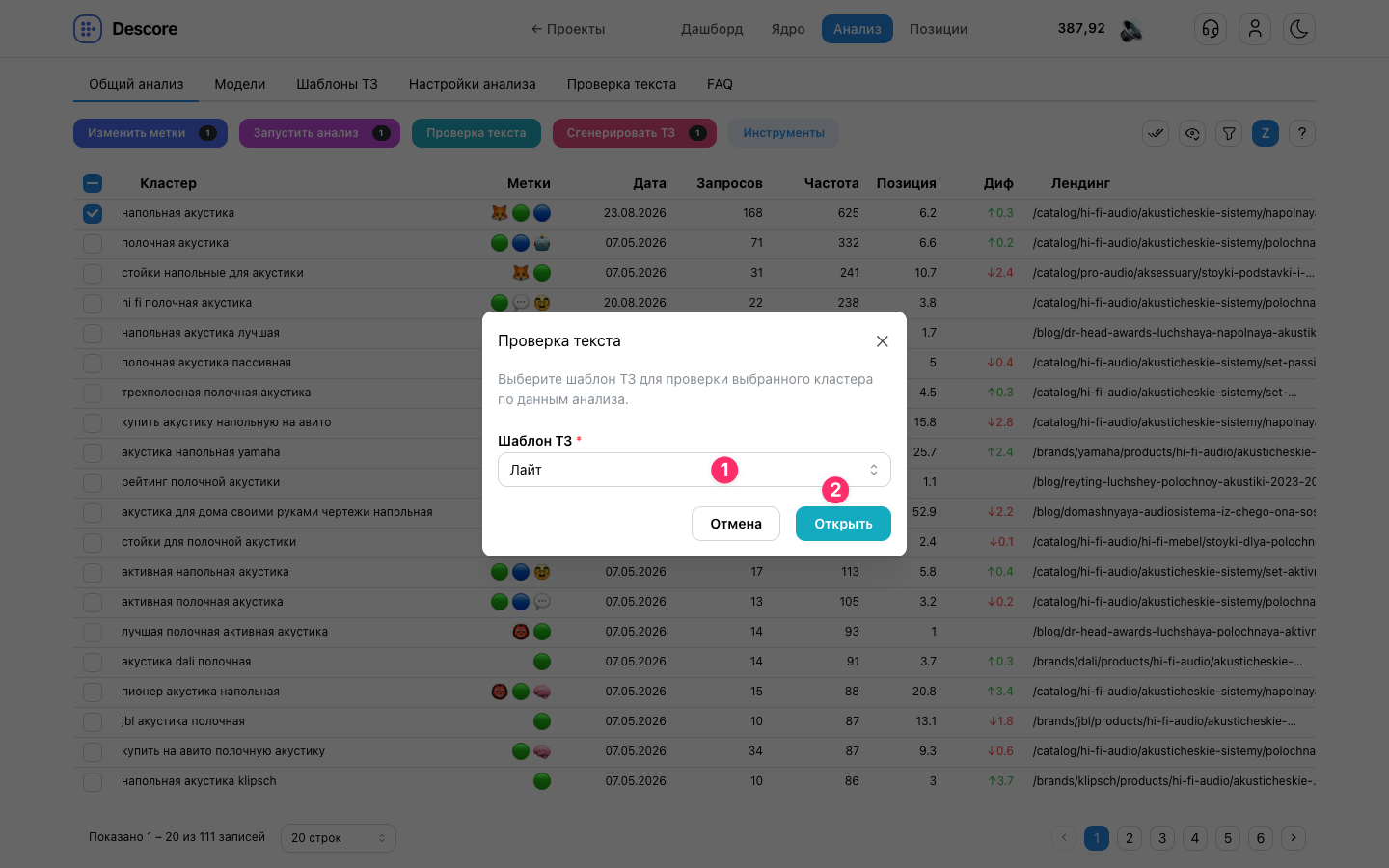Go to page 3 in the pagination

pyautogui.click(x=1162, y=838)
